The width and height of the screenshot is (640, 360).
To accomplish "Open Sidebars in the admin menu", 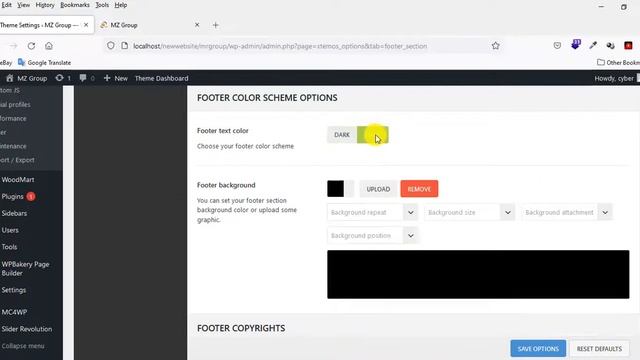I will (14, 213).
